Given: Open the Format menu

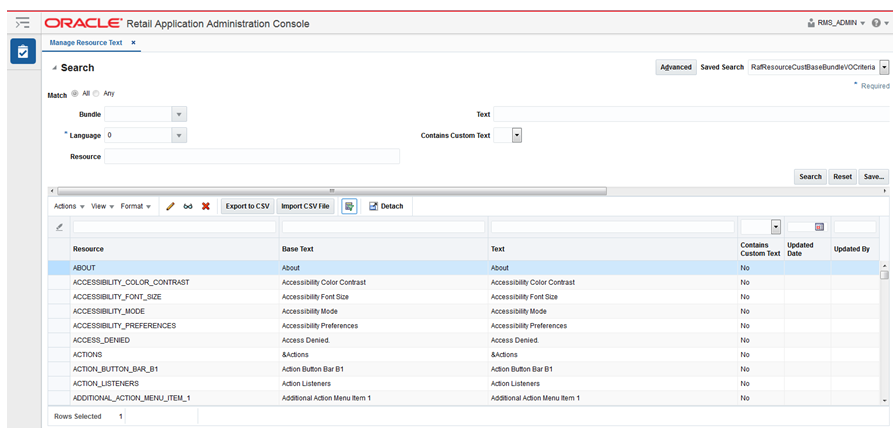Looking at the screenshot, I should click(135, 206).
